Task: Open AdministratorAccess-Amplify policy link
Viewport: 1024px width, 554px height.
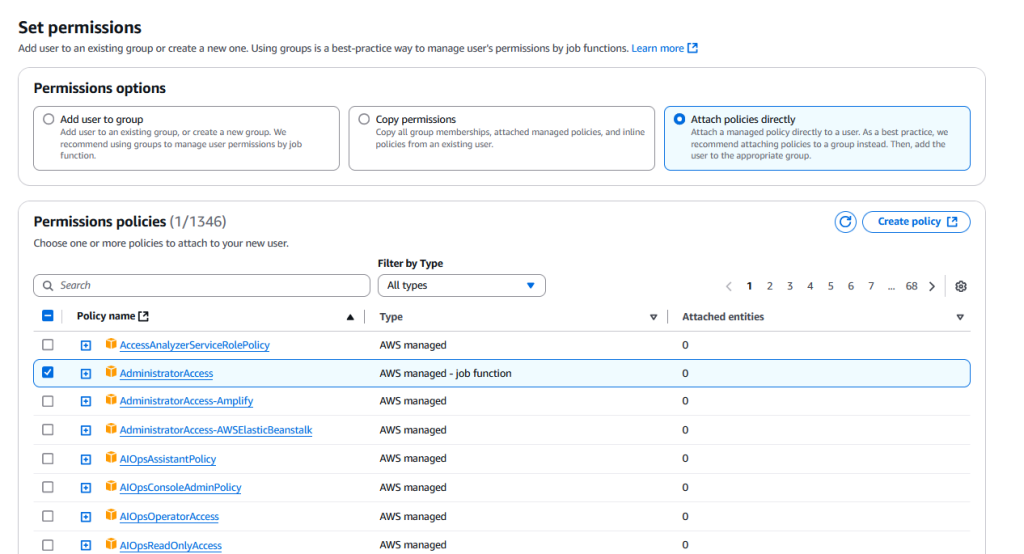Action: pos(186,401)
